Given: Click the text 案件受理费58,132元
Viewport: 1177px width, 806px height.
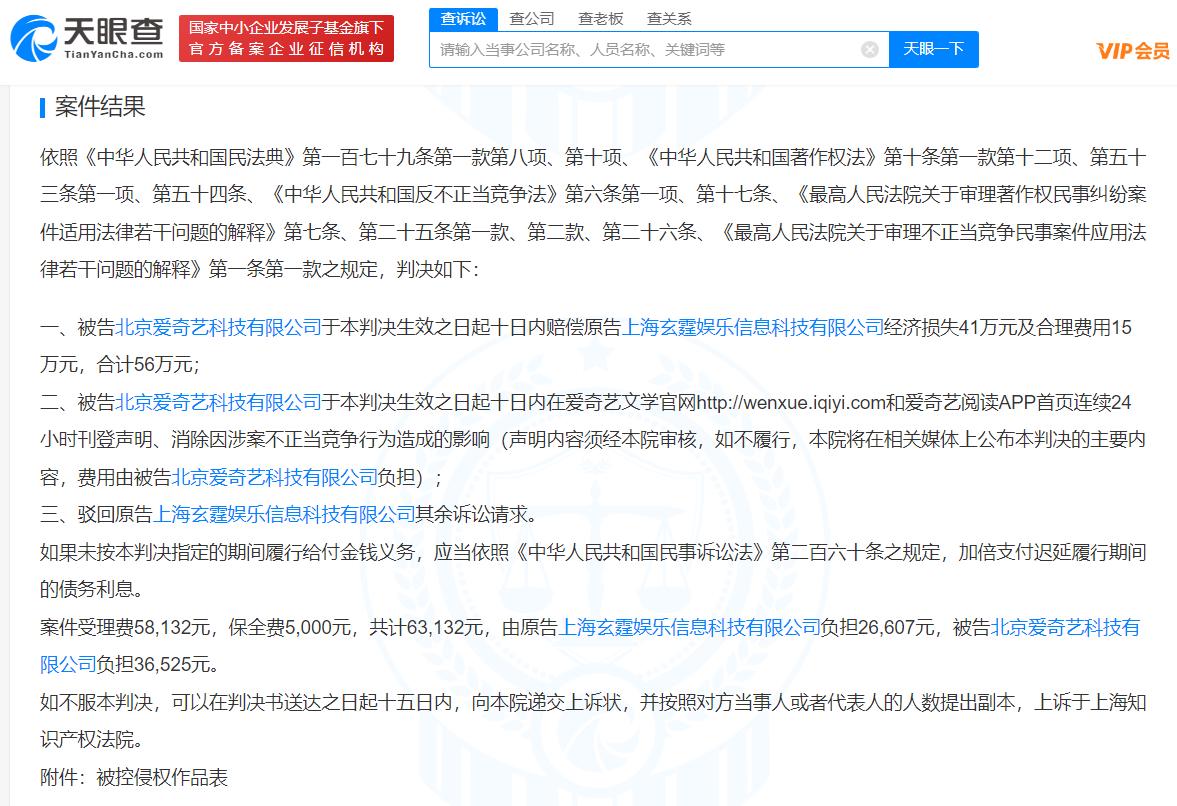Looking at the screenshot, I should point(125,627).
